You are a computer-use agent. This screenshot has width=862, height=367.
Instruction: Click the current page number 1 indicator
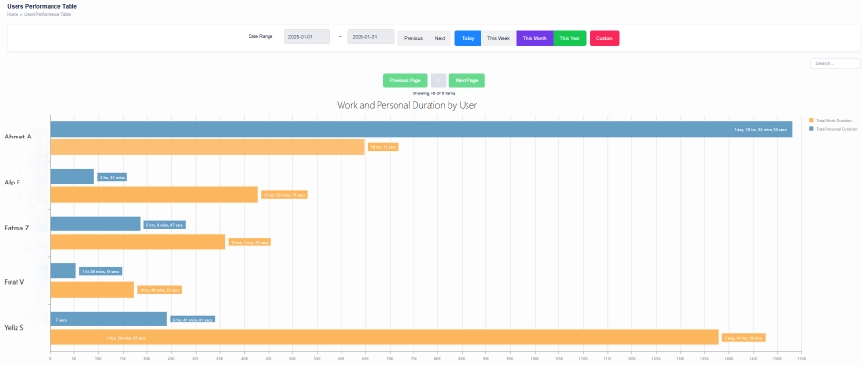tap(438, 80)
